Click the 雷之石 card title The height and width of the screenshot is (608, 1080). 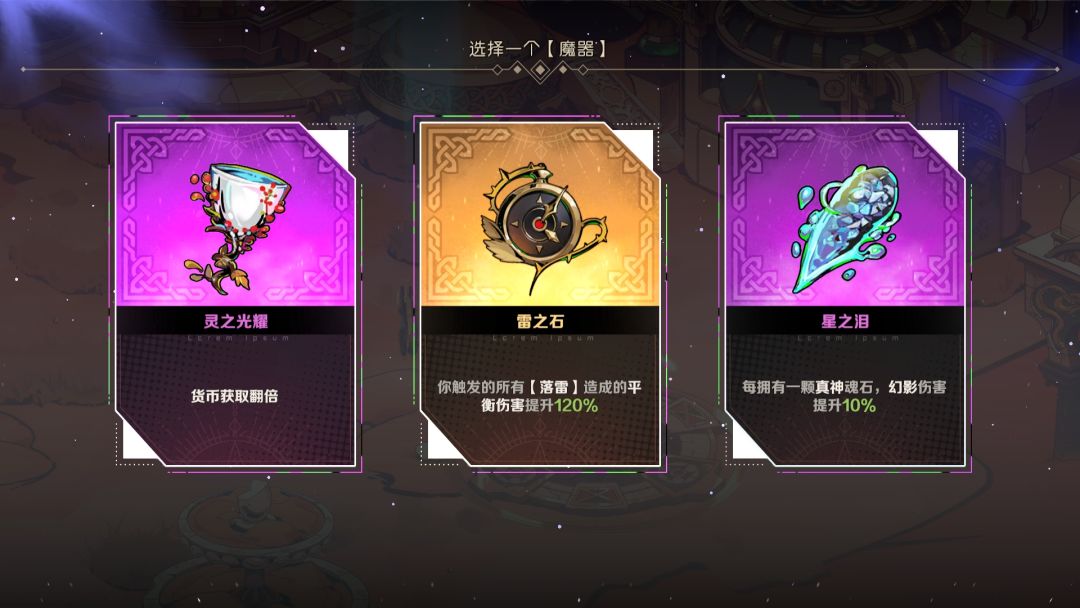pyautogui.click(x=540, y=321)
